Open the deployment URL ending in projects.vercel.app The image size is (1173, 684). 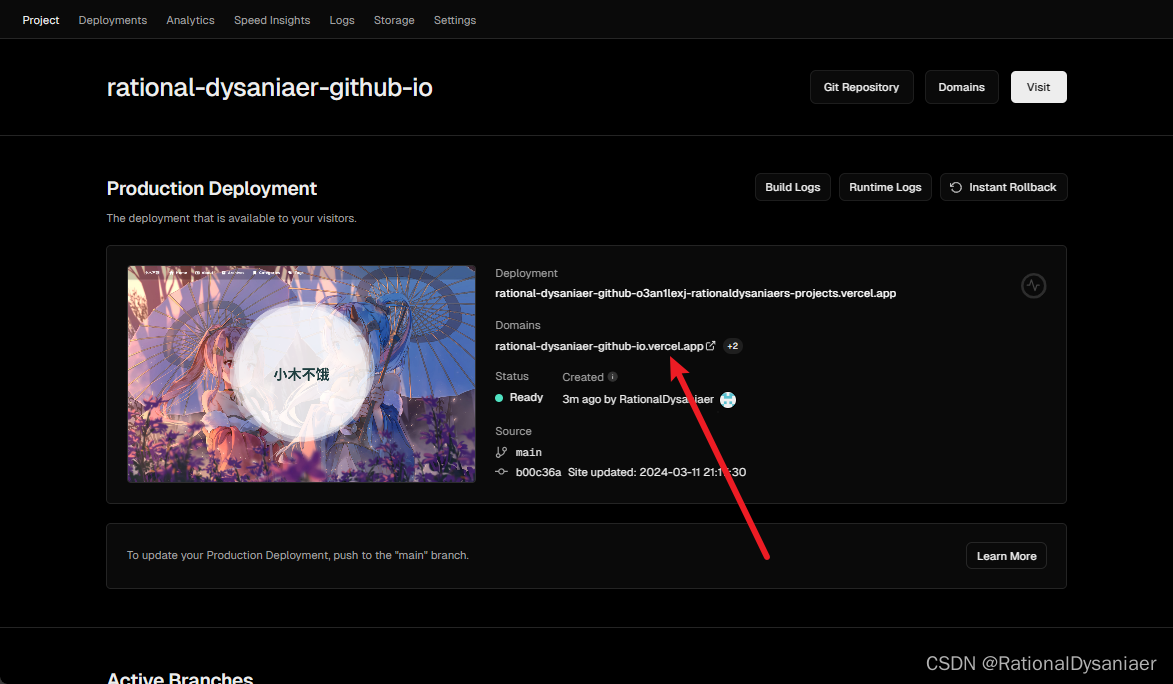pyautogui.click(x=695, y=293)
